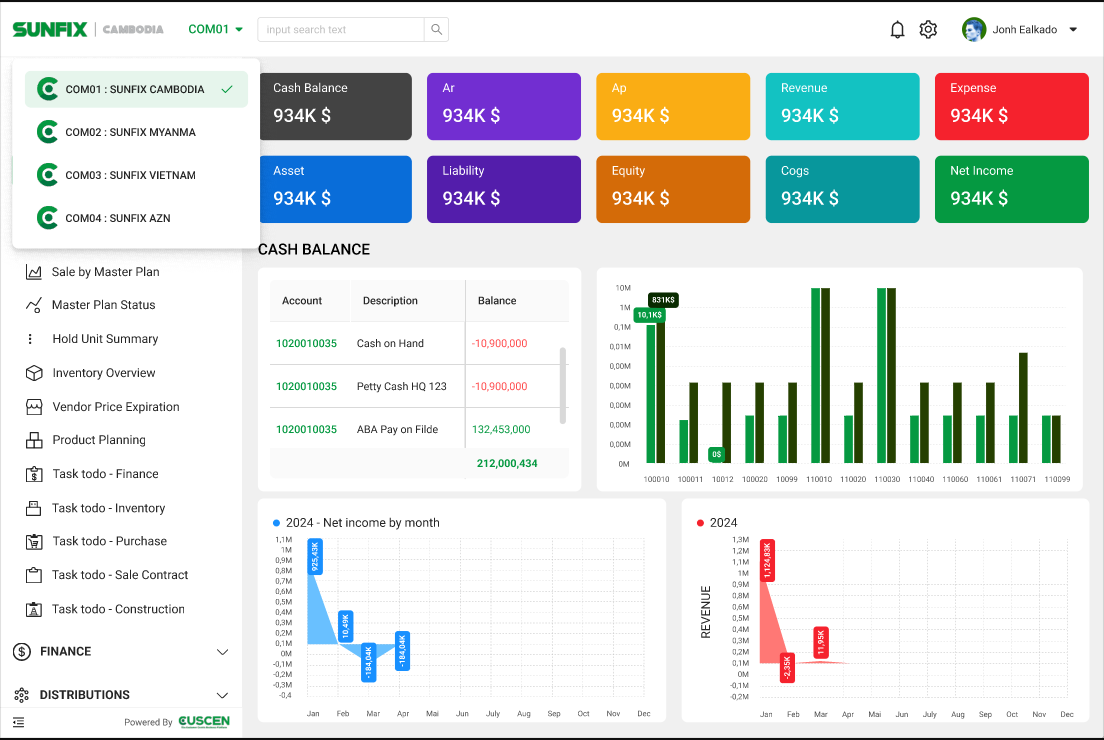Image resolution: width=1104 pixels, height=740 pixels.
Task: Click the COM04 company logo icon
Action: click(x=47, y=218)
